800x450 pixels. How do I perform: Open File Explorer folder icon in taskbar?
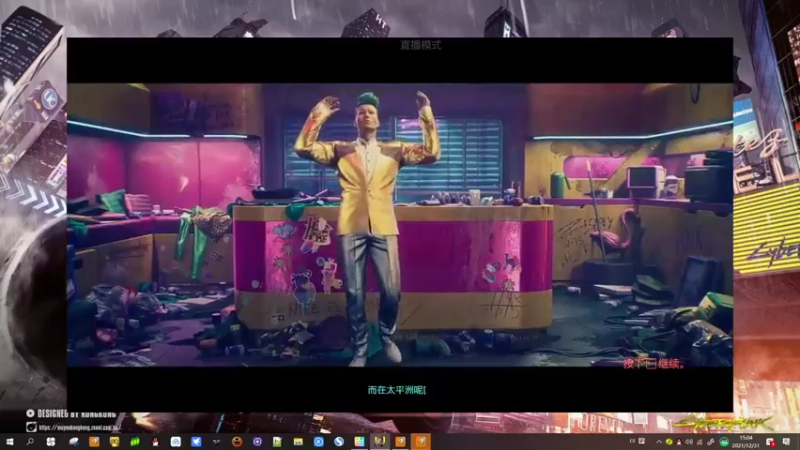298,442
